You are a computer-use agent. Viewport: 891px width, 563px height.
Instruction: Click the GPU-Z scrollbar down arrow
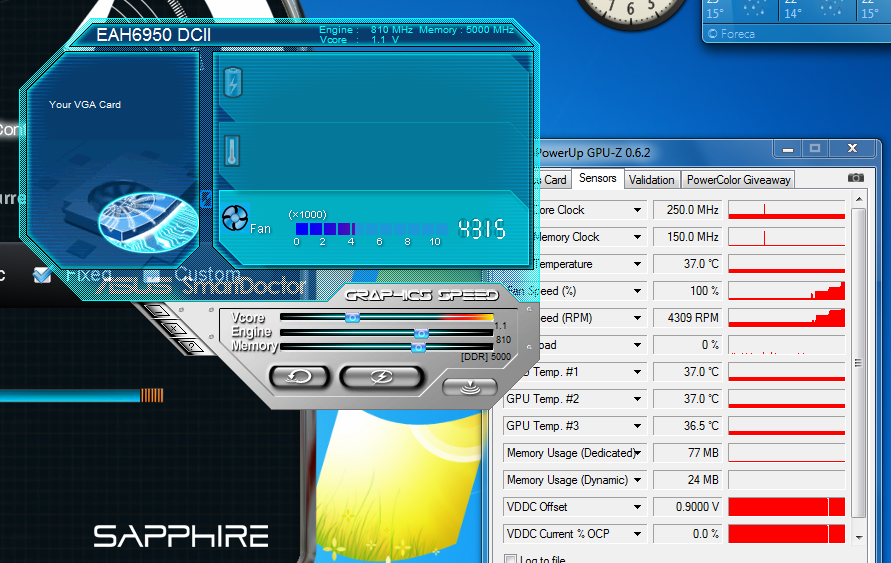click(859, 537)
